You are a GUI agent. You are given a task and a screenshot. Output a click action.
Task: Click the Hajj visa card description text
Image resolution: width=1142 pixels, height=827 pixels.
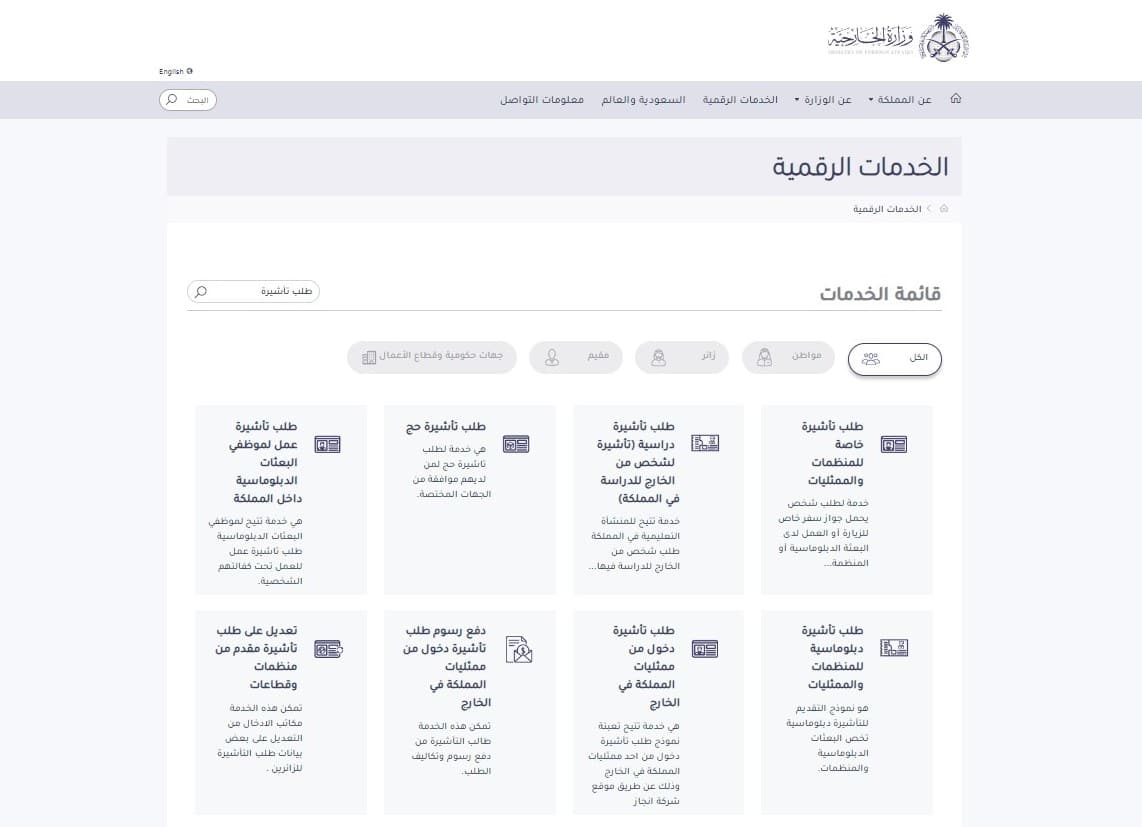coord(452,471)
